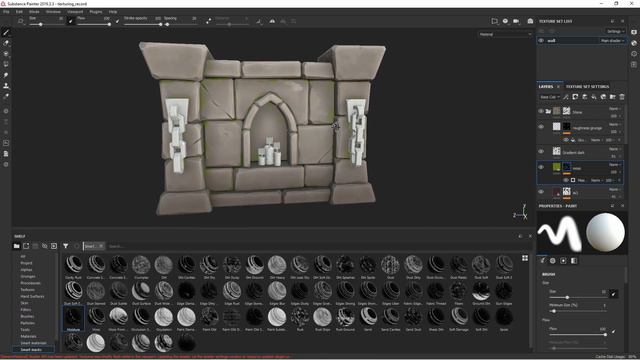The image size is (640, 360).
Task: Open the Iray render camera icon
Action: point(530,21)
